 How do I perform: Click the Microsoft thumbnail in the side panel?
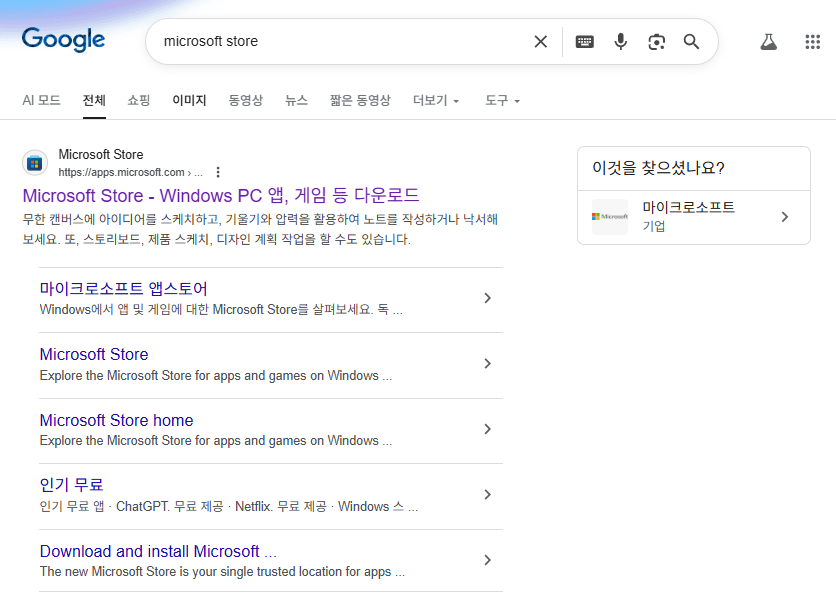point(609,215)
